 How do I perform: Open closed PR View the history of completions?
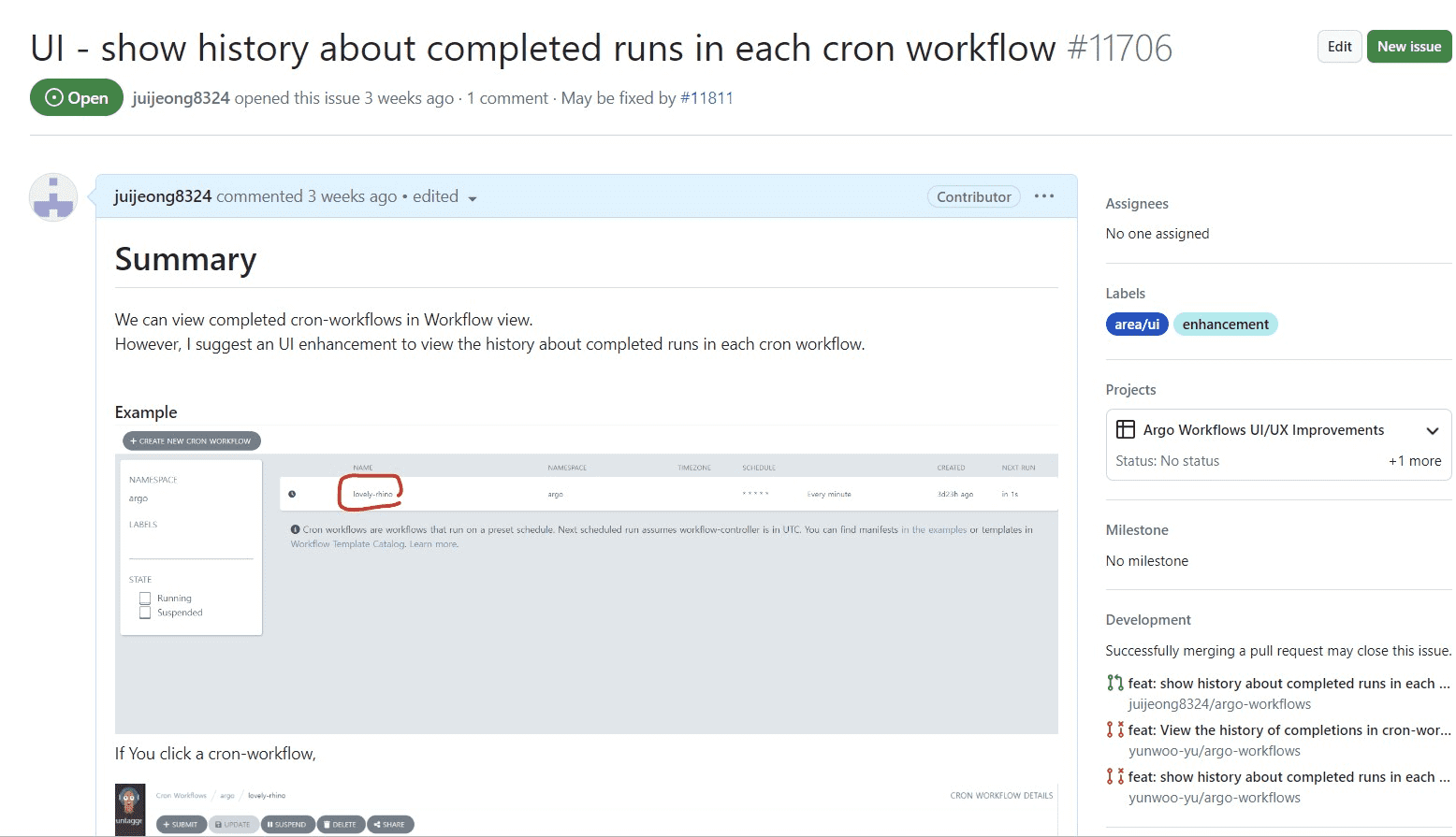(1289, 730)
